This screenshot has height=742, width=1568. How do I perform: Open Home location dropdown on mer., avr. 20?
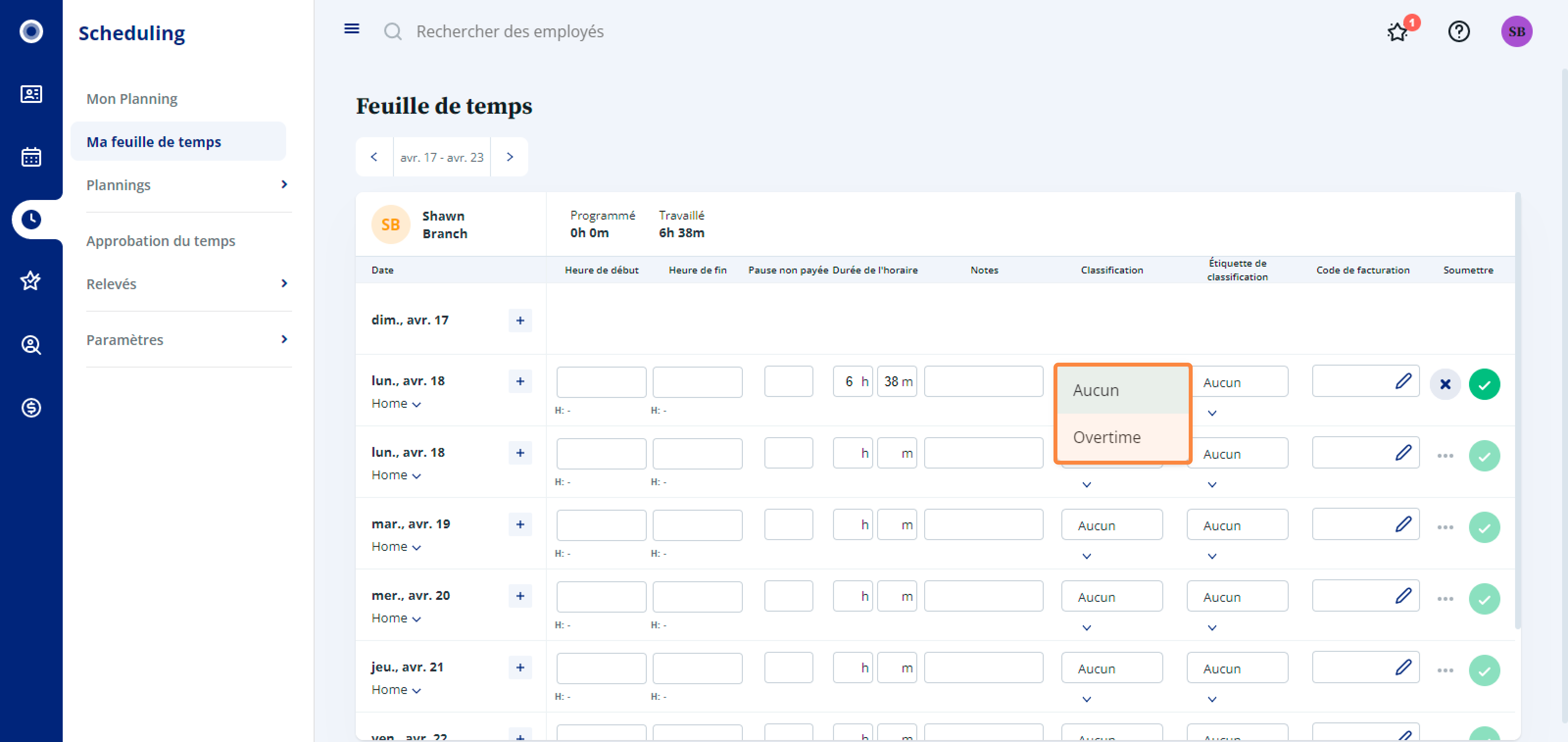pos(395,618)
